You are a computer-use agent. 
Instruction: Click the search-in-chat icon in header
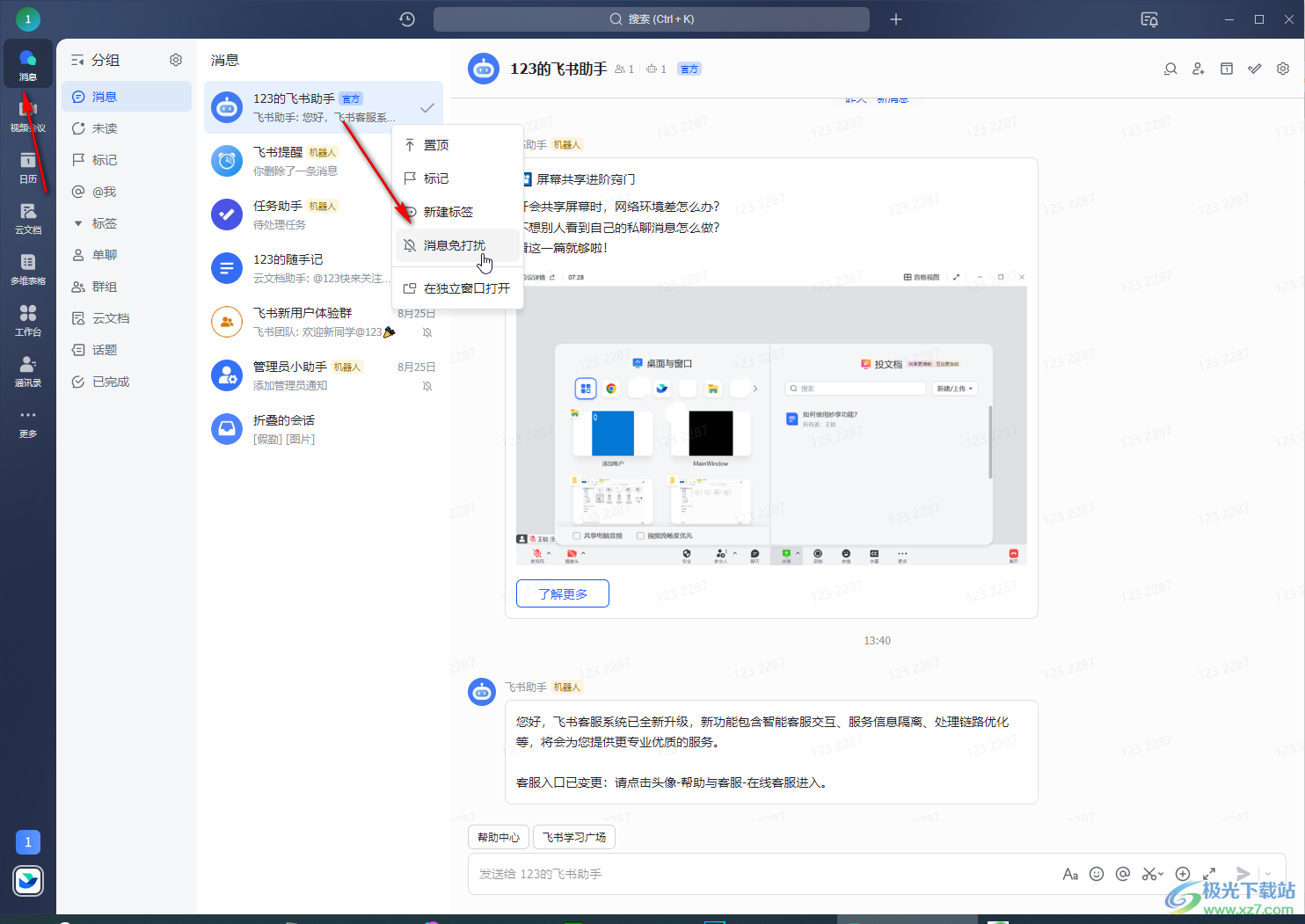tap(1170, 69)
